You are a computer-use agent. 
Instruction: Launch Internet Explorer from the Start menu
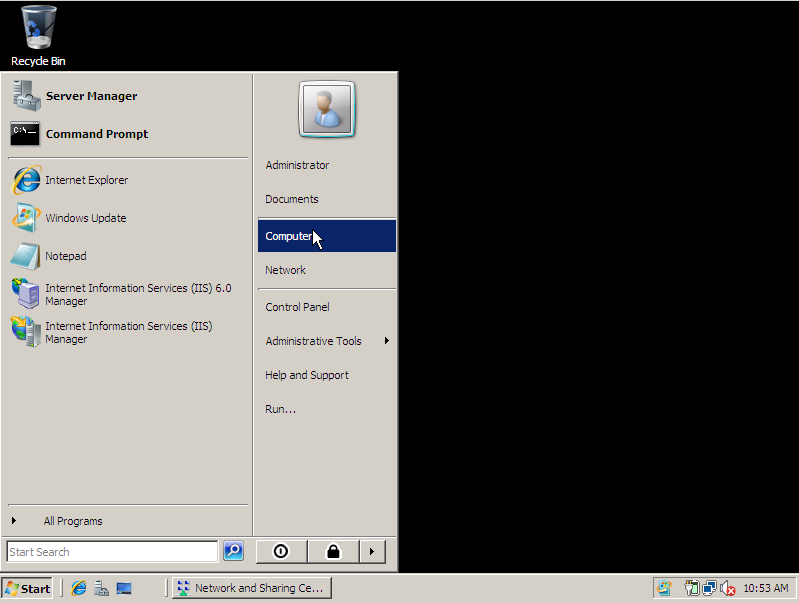pos(127,180)
